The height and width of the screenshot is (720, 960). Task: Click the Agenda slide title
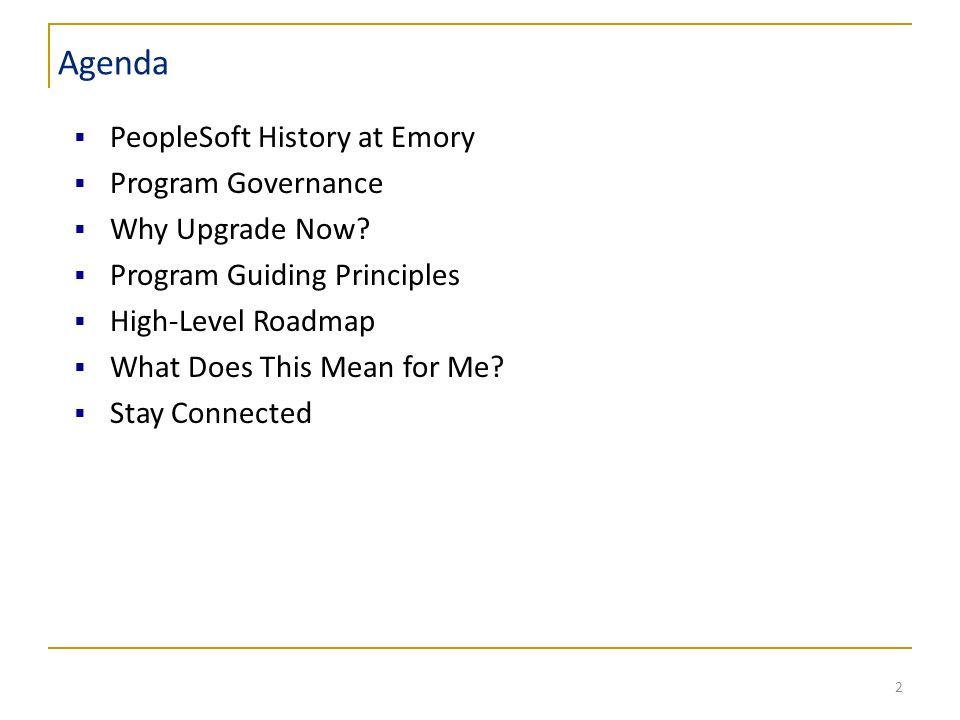pyautogui.click(x=113, y=64)
